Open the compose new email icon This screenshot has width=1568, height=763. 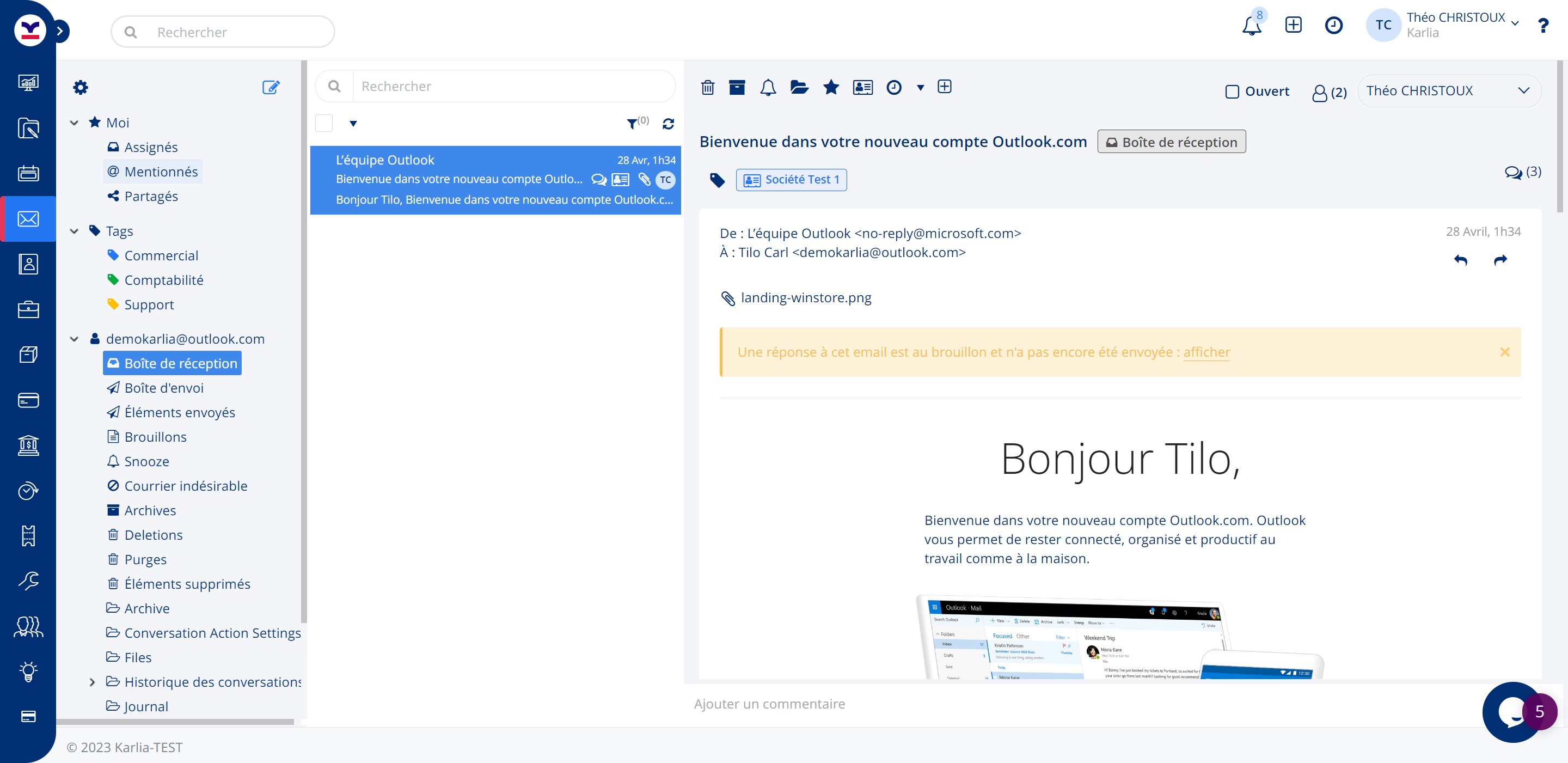pyautogui.click(x=270, y=88)
